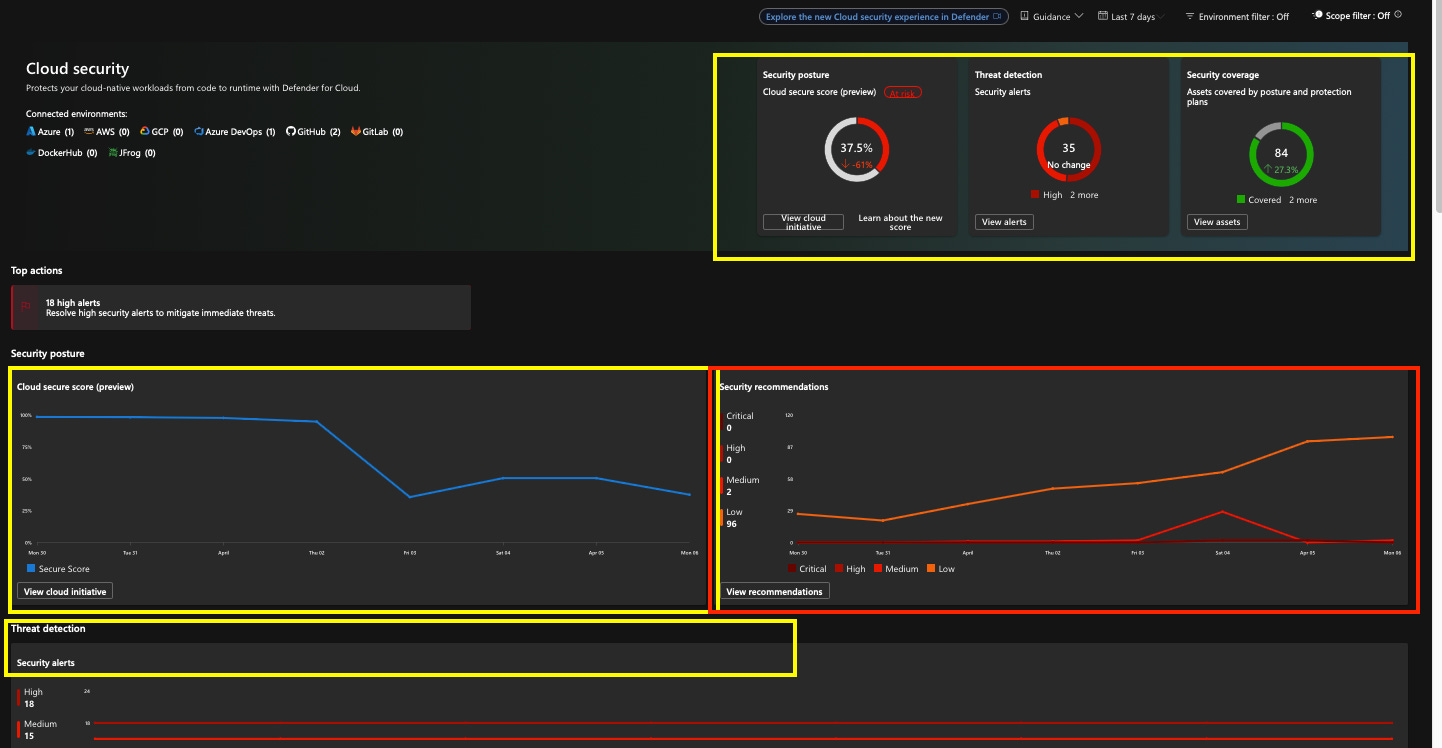The height and width of the screenshot is (748, 1442).
Task: Click the Secure Score blue legend swatch
Action: point(31,569)
